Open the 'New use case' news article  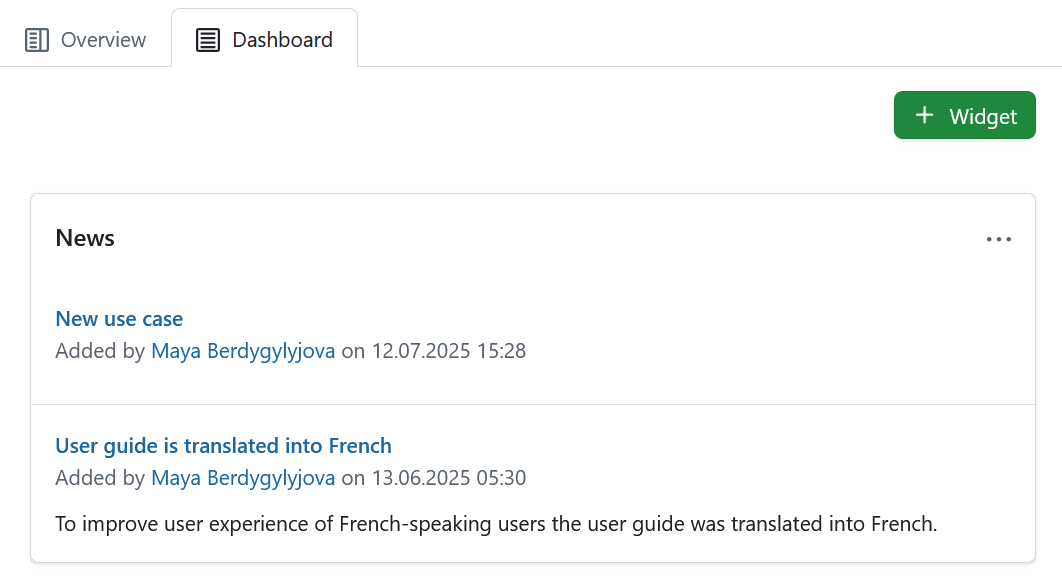119,318
